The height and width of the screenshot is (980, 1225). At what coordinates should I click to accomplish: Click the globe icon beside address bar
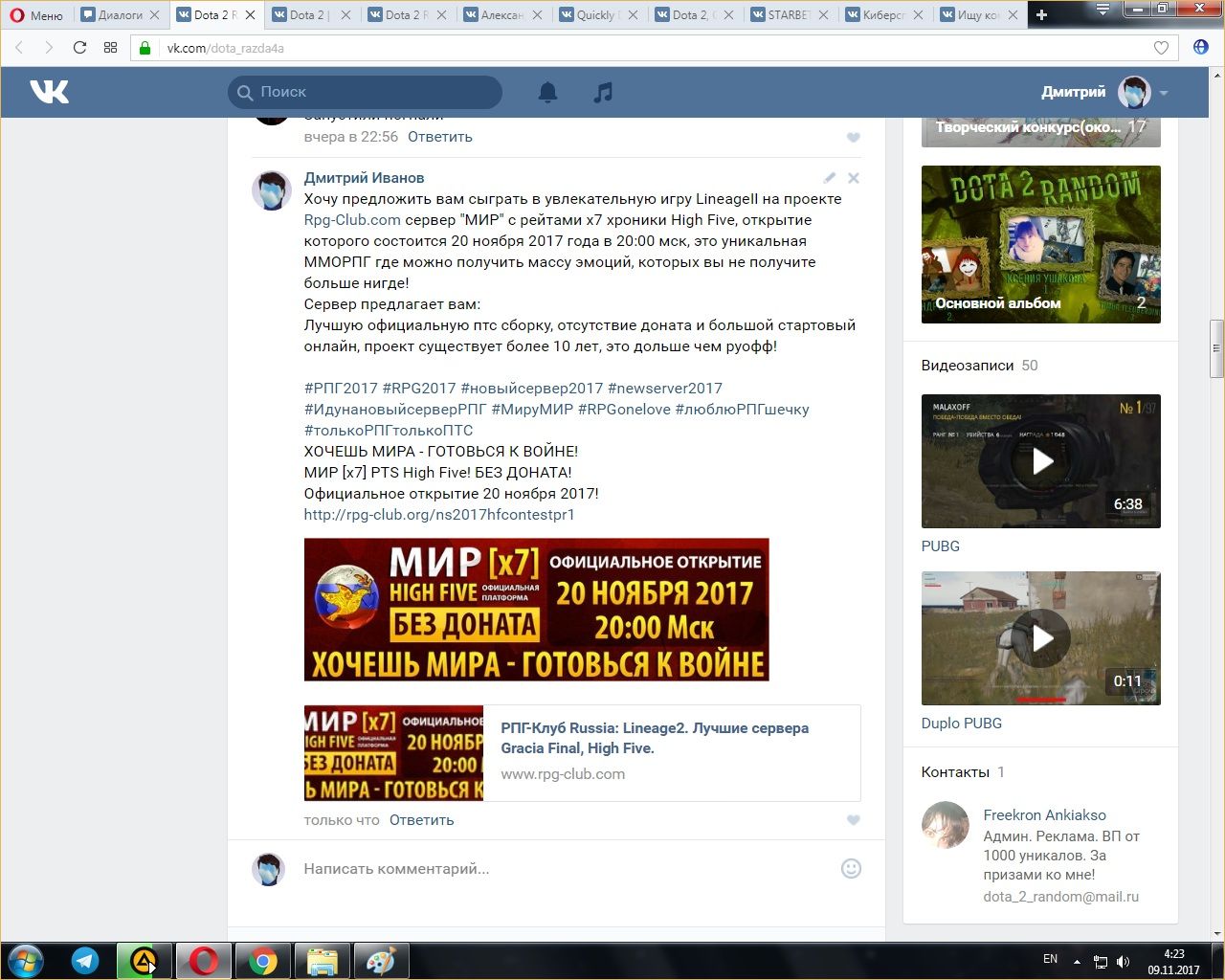click(x=1201, y=47)
